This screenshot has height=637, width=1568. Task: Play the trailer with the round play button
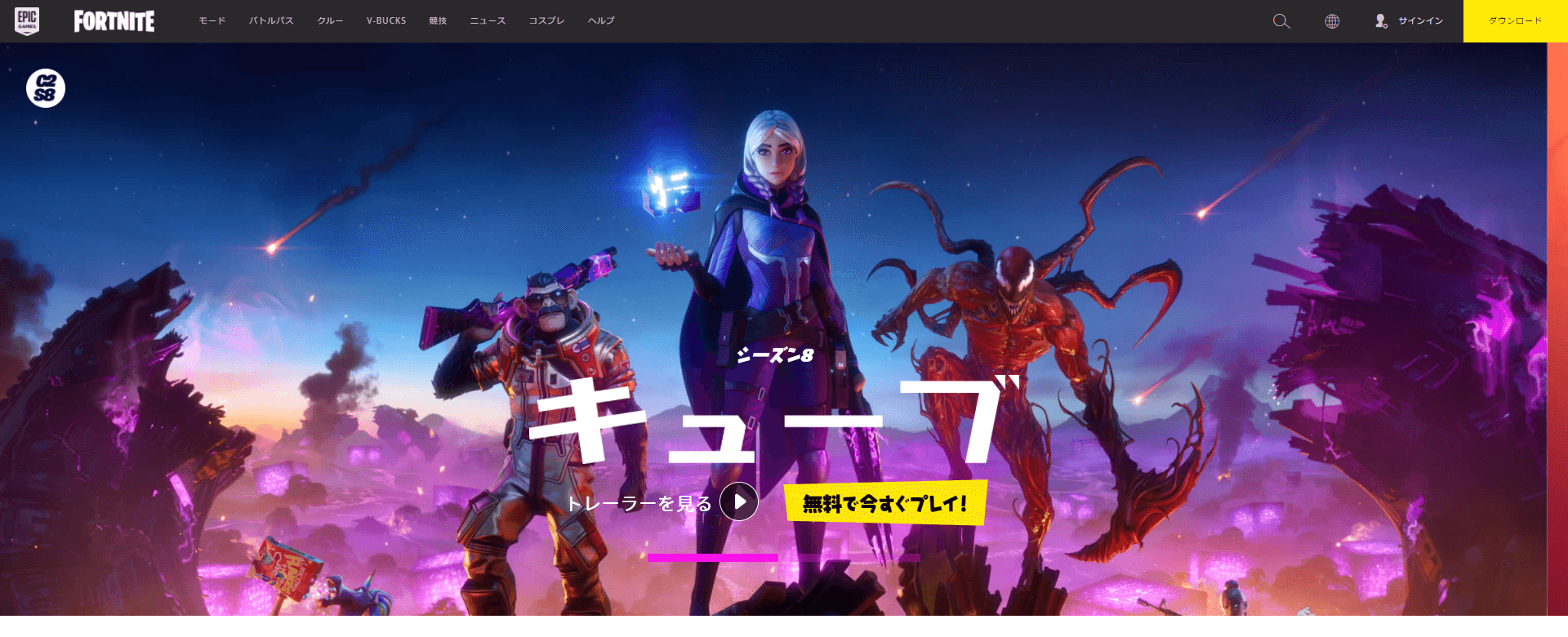pos(739,501)
